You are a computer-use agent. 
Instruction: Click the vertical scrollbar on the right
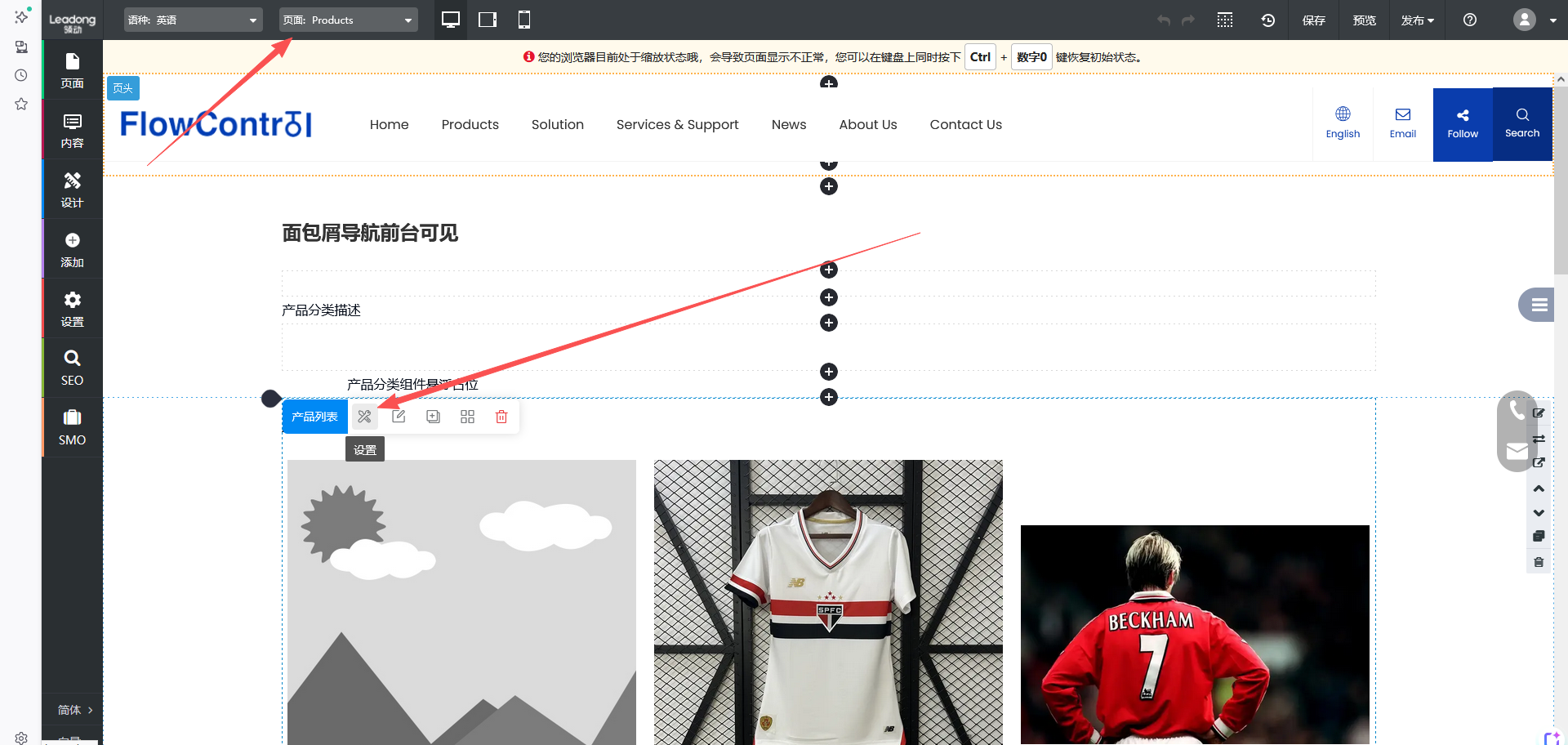click(1560, 180)
